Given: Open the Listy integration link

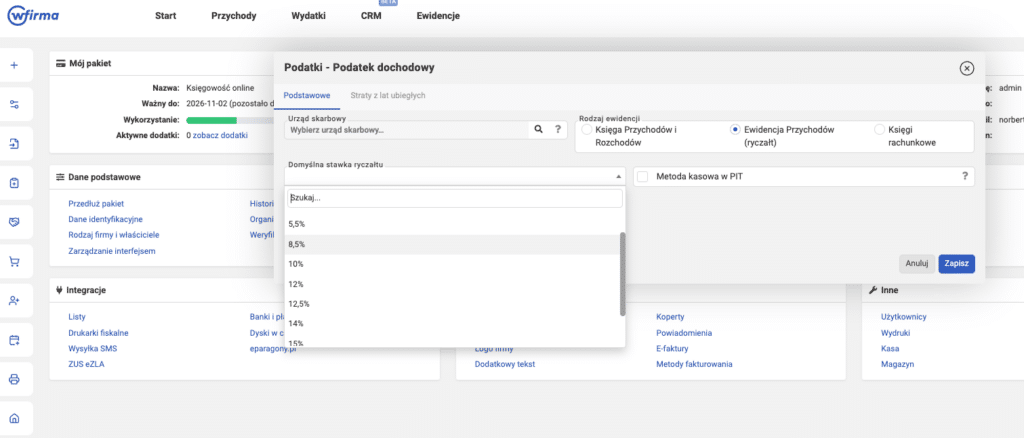Looking at the screenshot, I should click(77, 317).
